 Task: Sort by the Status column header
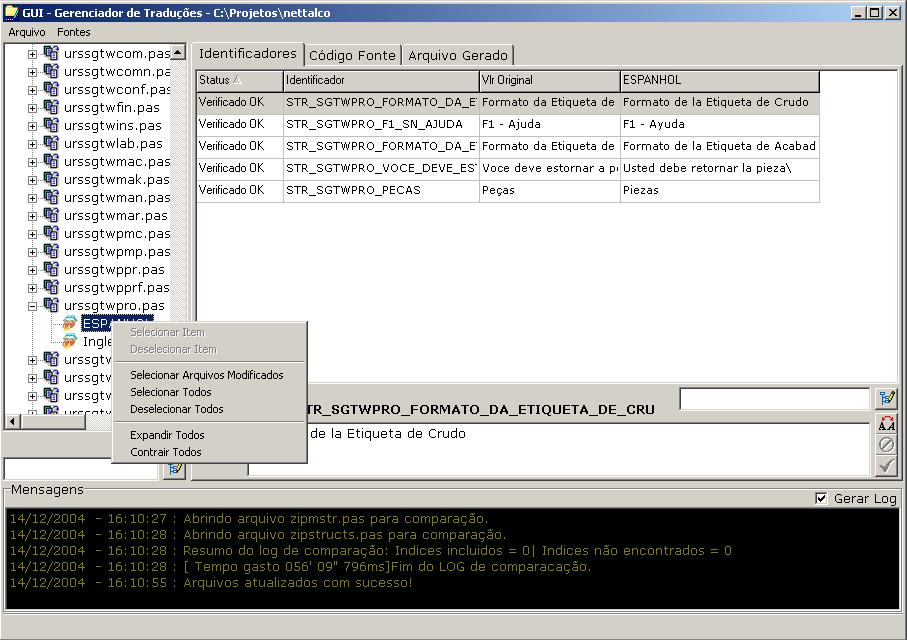240,80
